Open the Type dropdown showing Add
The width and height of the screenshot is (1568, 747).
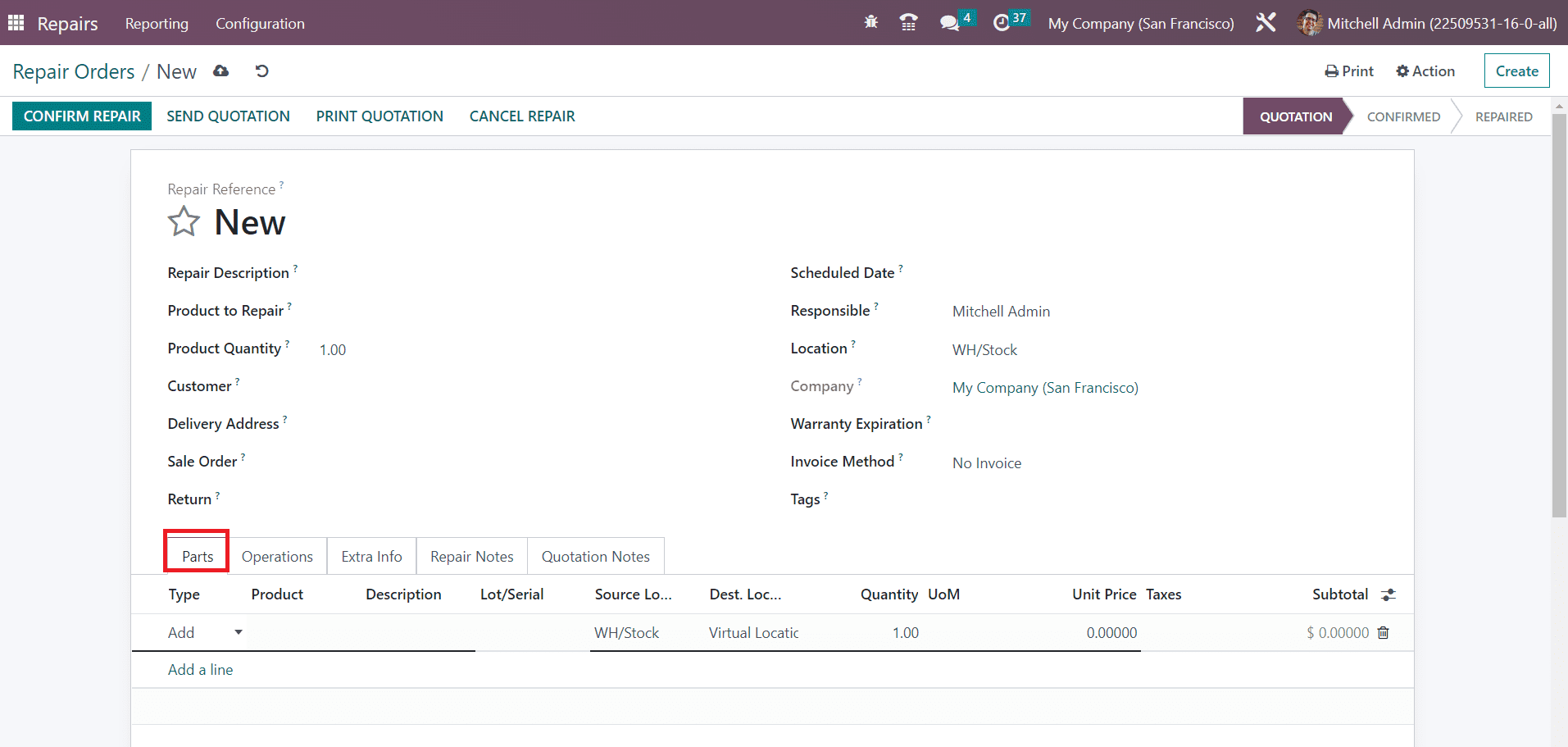pos(205,632)
